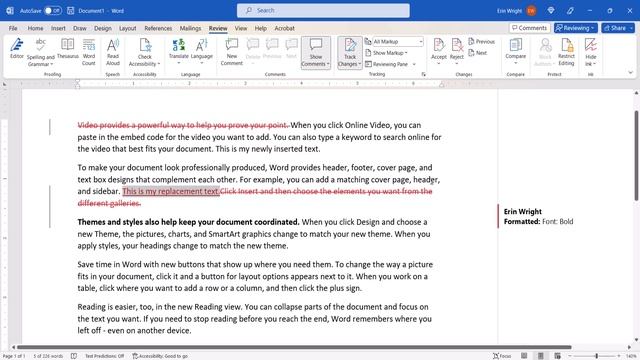Switch to the View tab
The height and width of the screenshot is (360, 640).
[241, 28]
